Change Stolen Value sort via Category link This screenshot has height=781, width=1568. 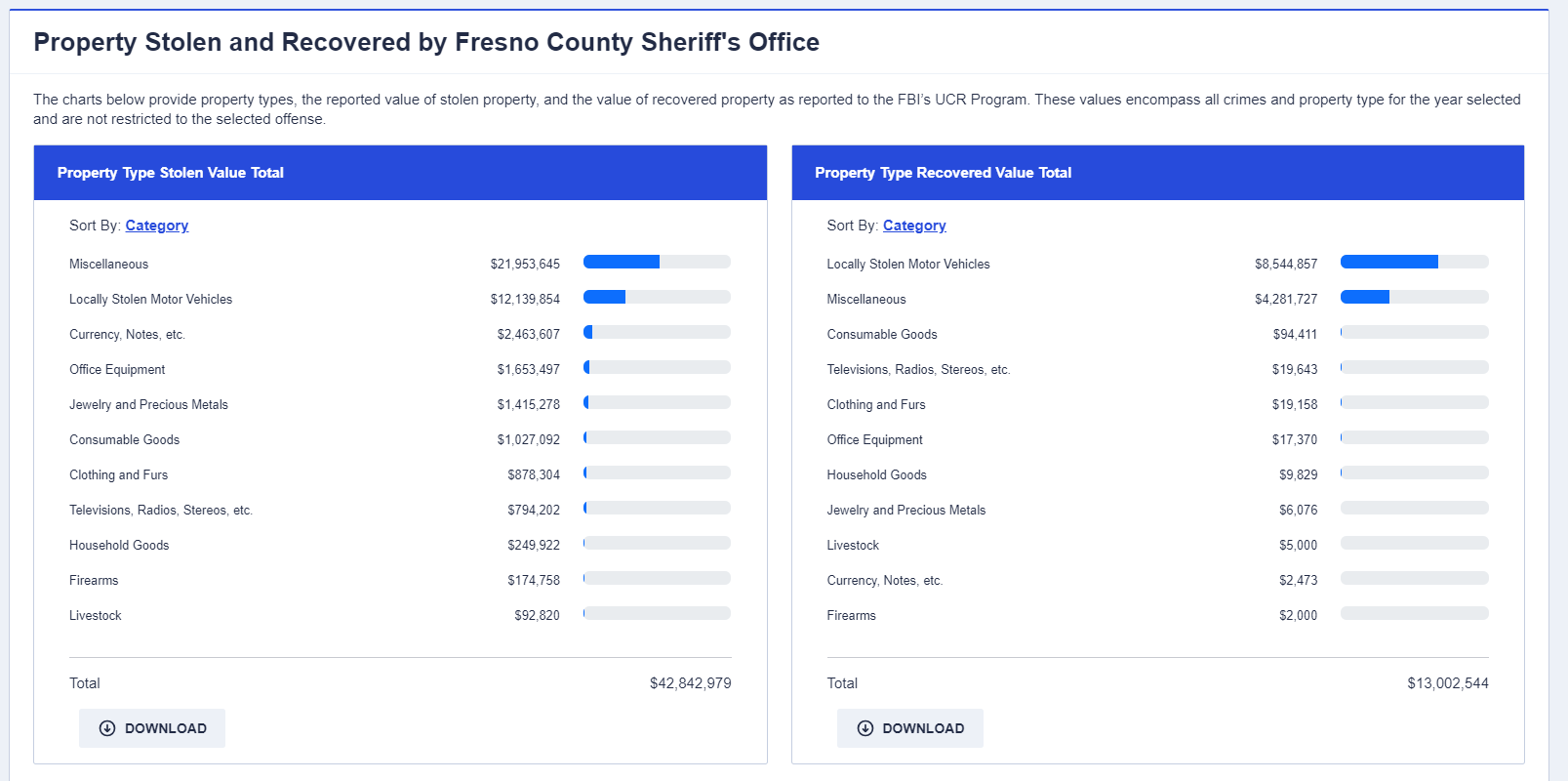(x=156, y=226)
